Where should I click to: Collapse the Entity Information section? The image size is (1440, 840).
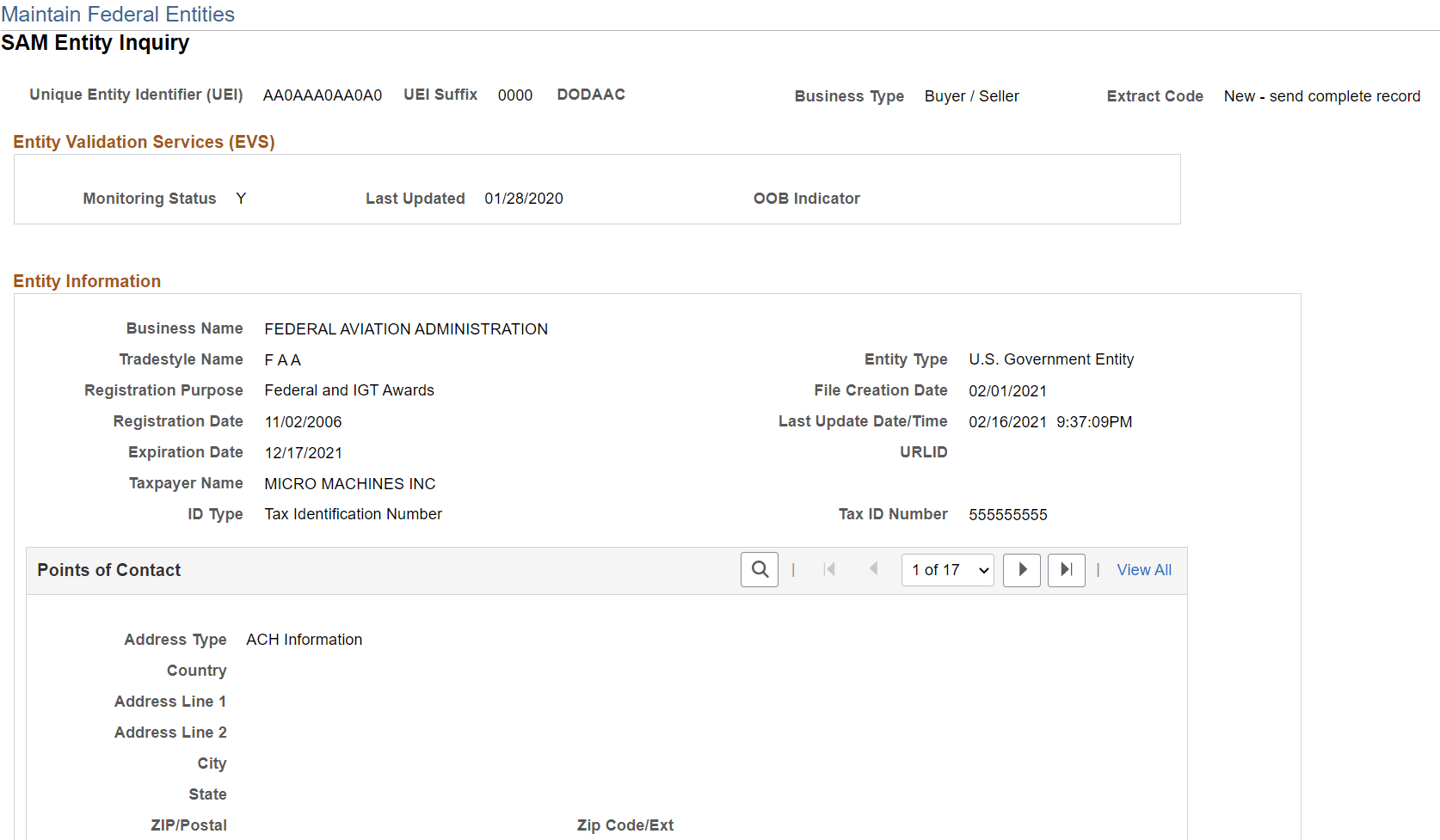click(87, 280)
